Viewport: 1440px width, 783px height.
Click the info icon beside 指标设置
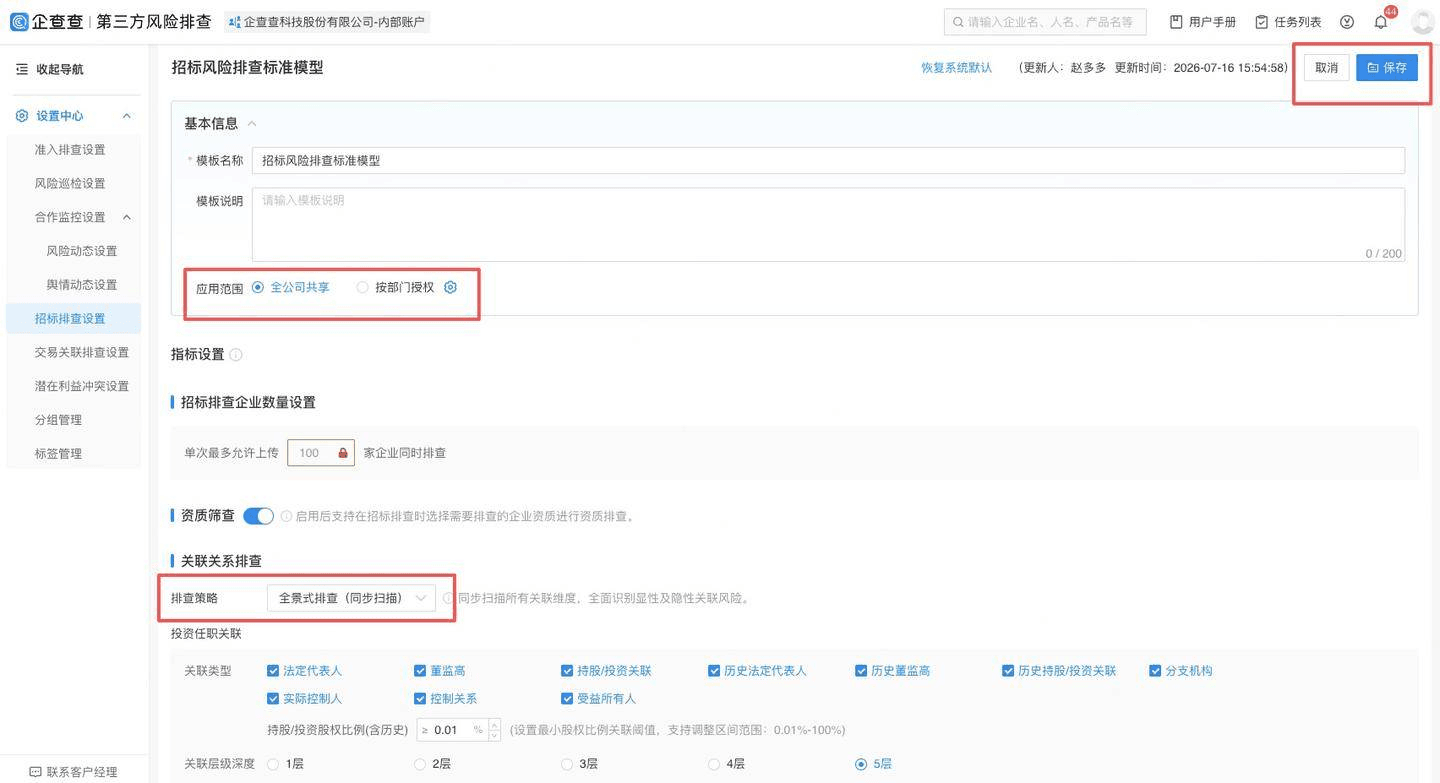tap(236, 355)
